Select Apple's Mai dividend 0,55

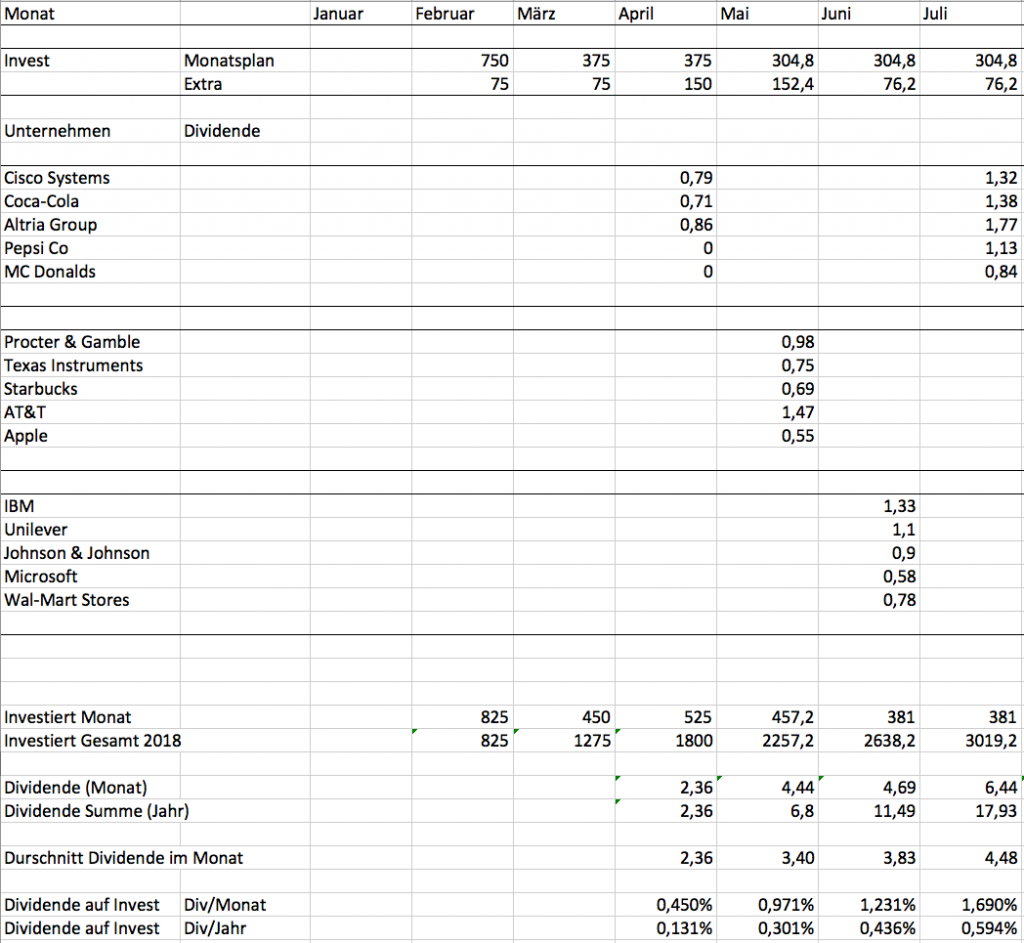pyautogui.click(x=798, y=436)
